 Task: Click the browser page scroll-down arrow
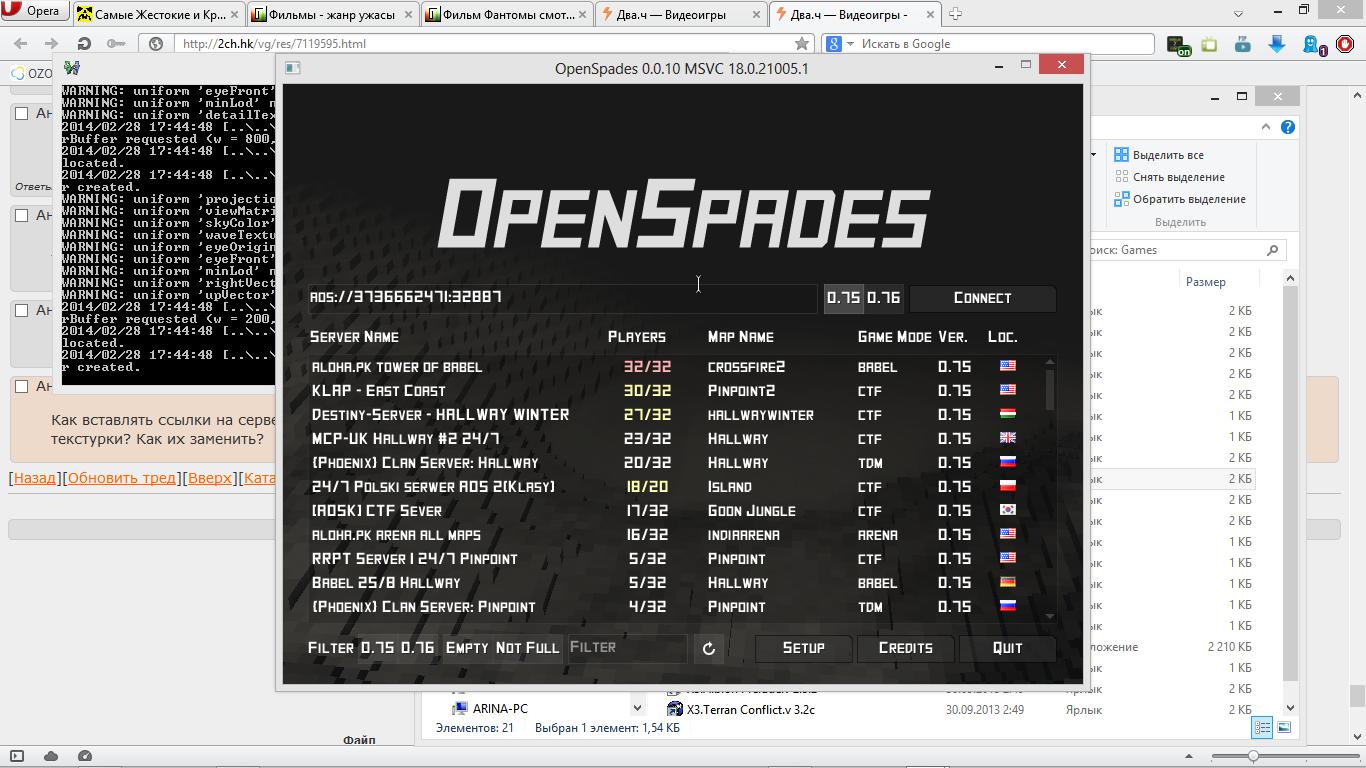(1357, 737)
